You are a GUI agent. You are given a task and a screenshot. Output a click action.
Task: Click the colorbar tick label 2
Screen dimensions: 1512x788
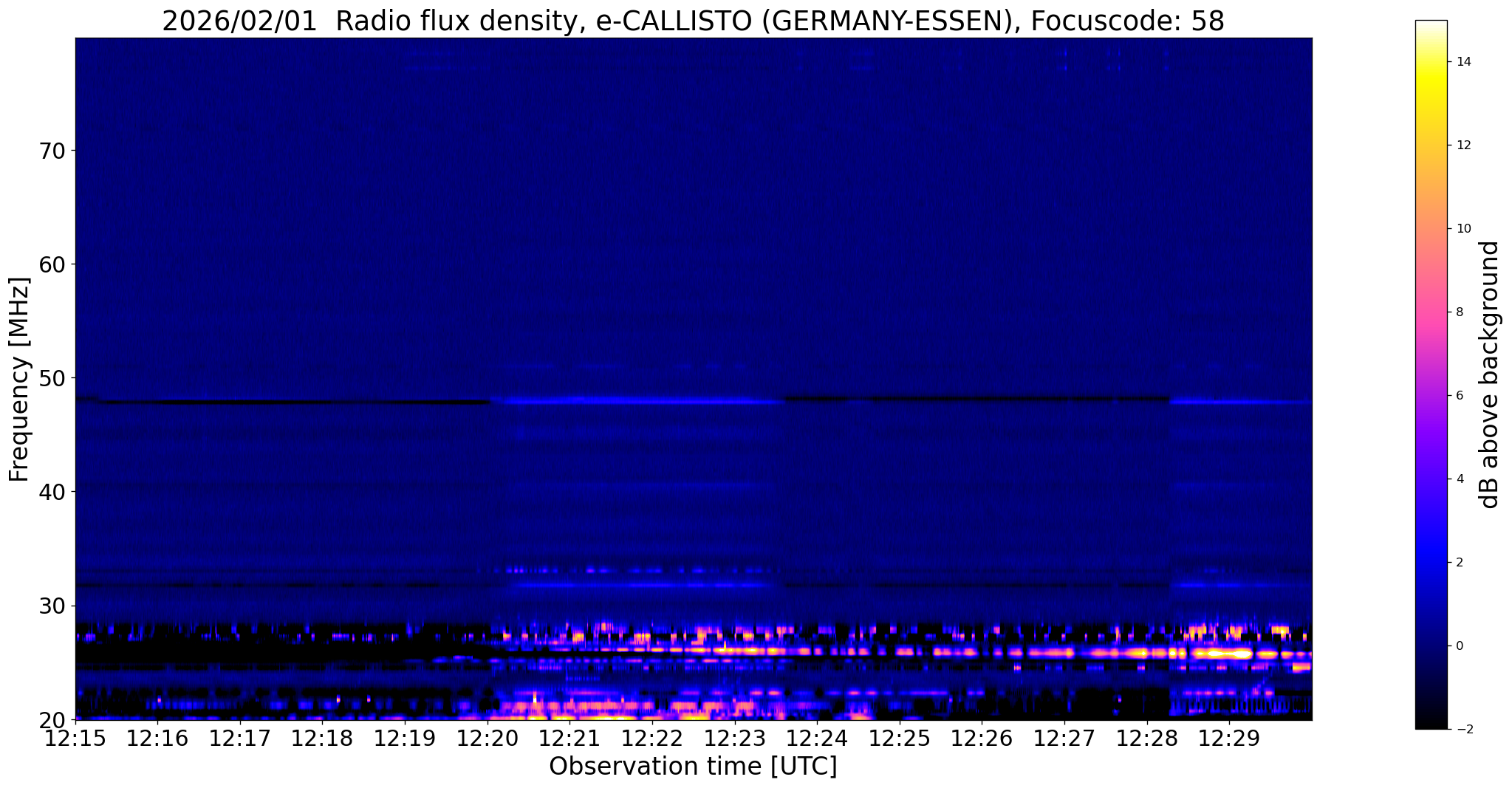pyautogui.click(x=1459, y=563)
